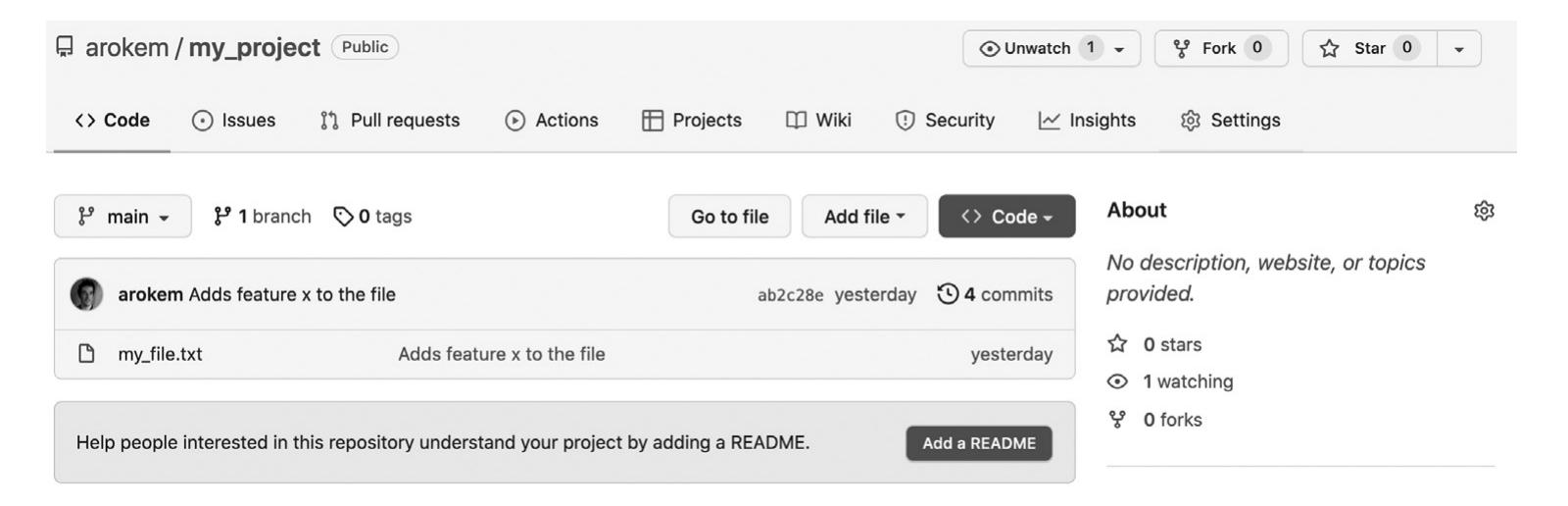
Task: Click arokem's avatar in the commit row
Action: pyautogui.click(x=86, y=294)
